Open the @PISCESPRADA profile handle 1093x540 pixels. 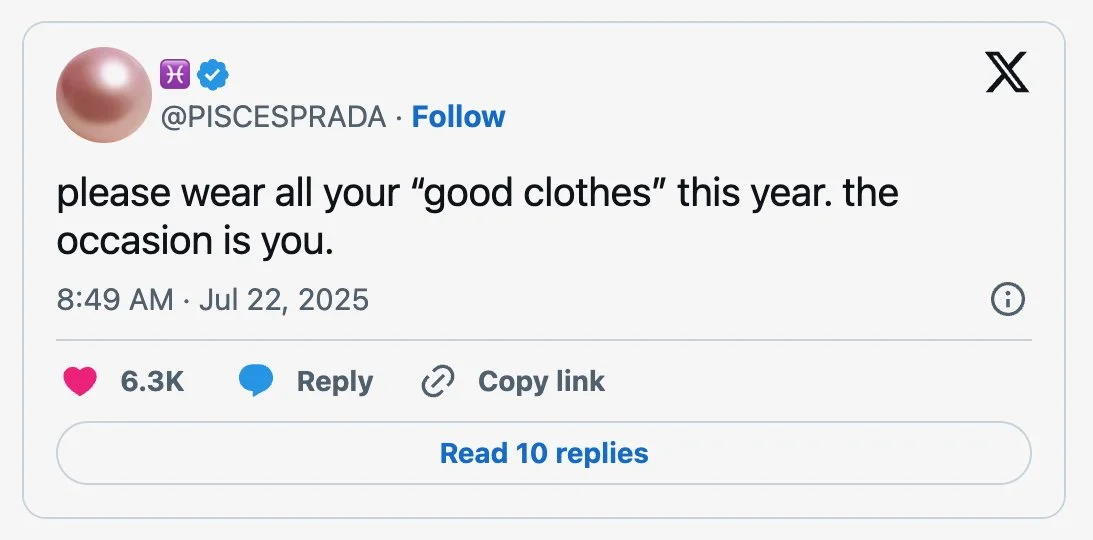(x=273, y=117)
